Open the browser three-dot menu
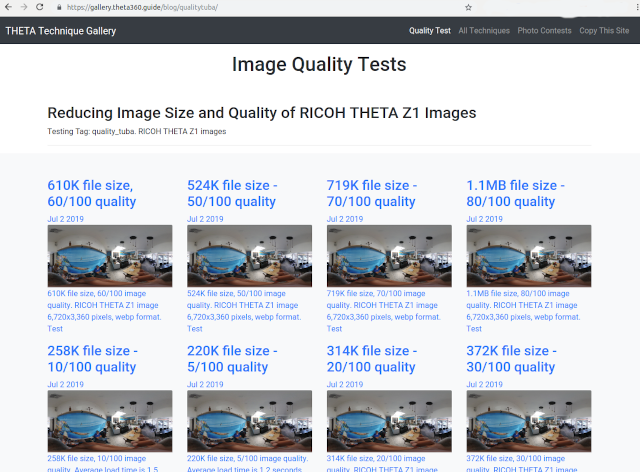This screenshot has height=472, width=640. [637, 7]
